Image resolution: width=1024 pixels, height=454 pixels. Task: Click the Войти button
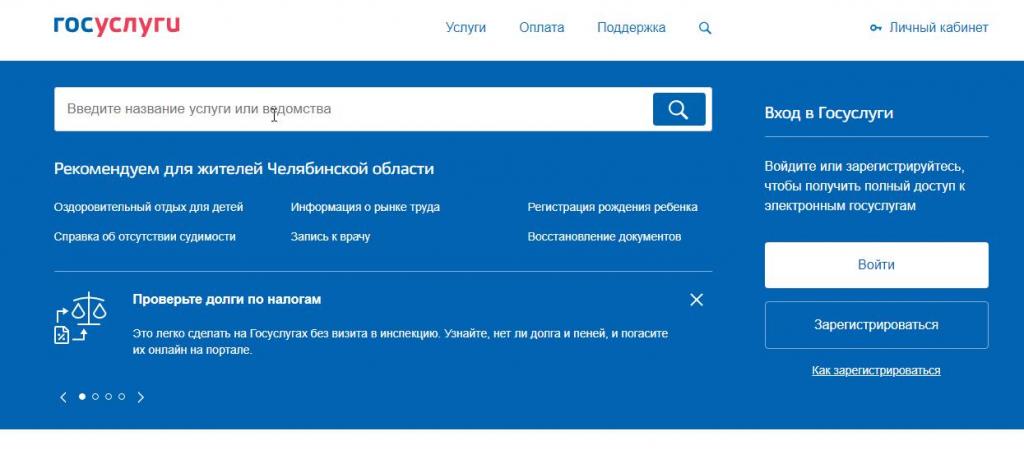click(x=876, y=265)
